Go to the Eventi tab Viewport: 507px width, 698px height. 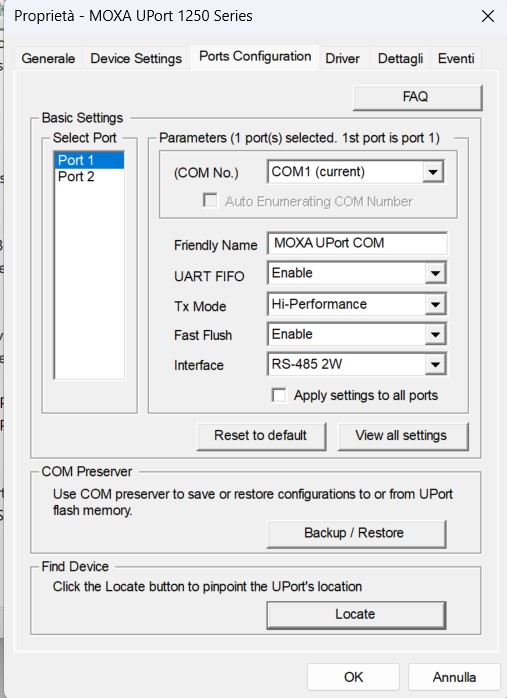[x=456, y=58]
